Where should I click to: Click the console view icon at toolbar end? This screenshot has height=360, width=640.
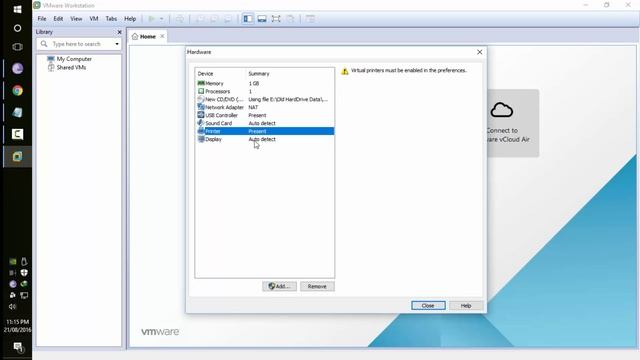[310, 19]
